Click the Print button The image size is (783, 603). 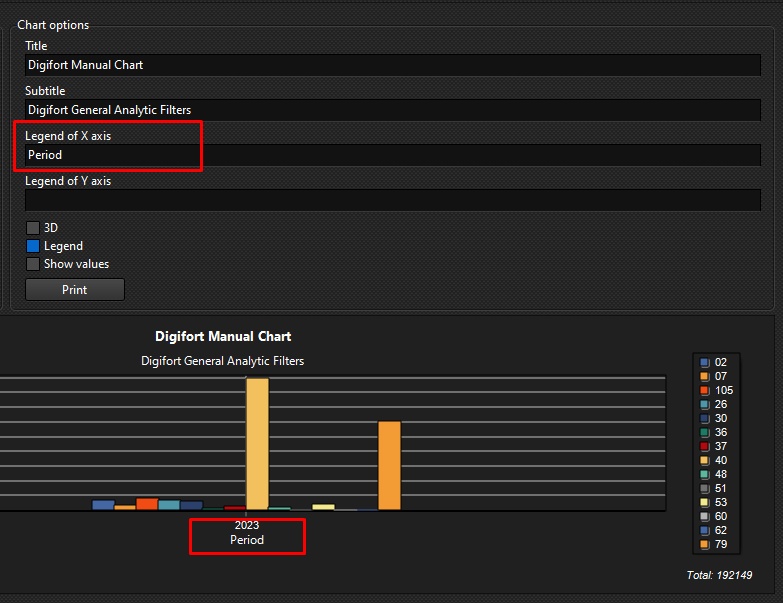pyautogui.click(x=75, y=290)
